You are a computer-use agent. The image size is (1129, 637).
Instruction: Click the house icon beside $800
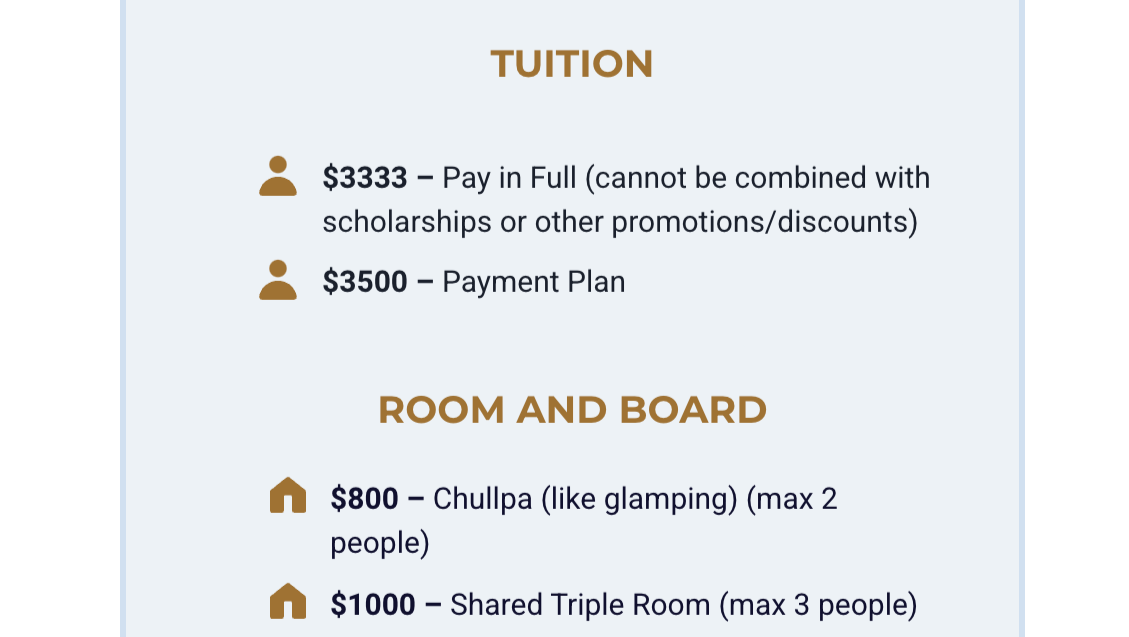tap(288, 496)
